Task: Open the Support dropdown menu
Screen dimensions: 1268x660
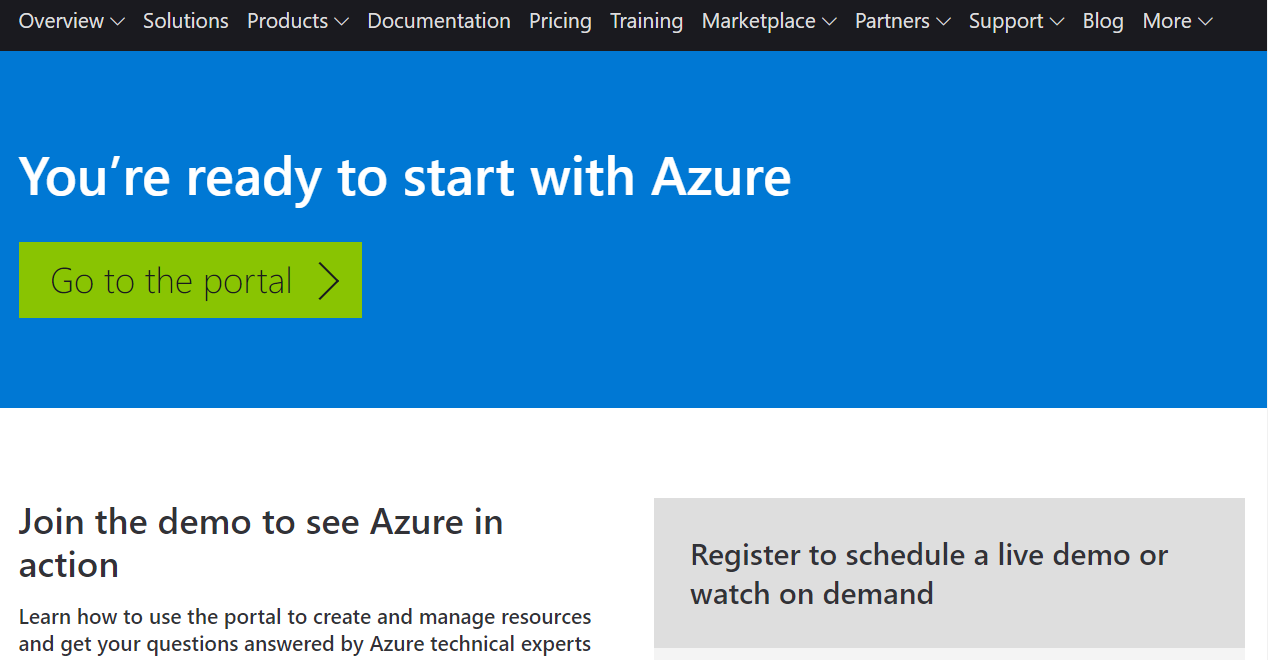Action: (x=1016, y=21)
